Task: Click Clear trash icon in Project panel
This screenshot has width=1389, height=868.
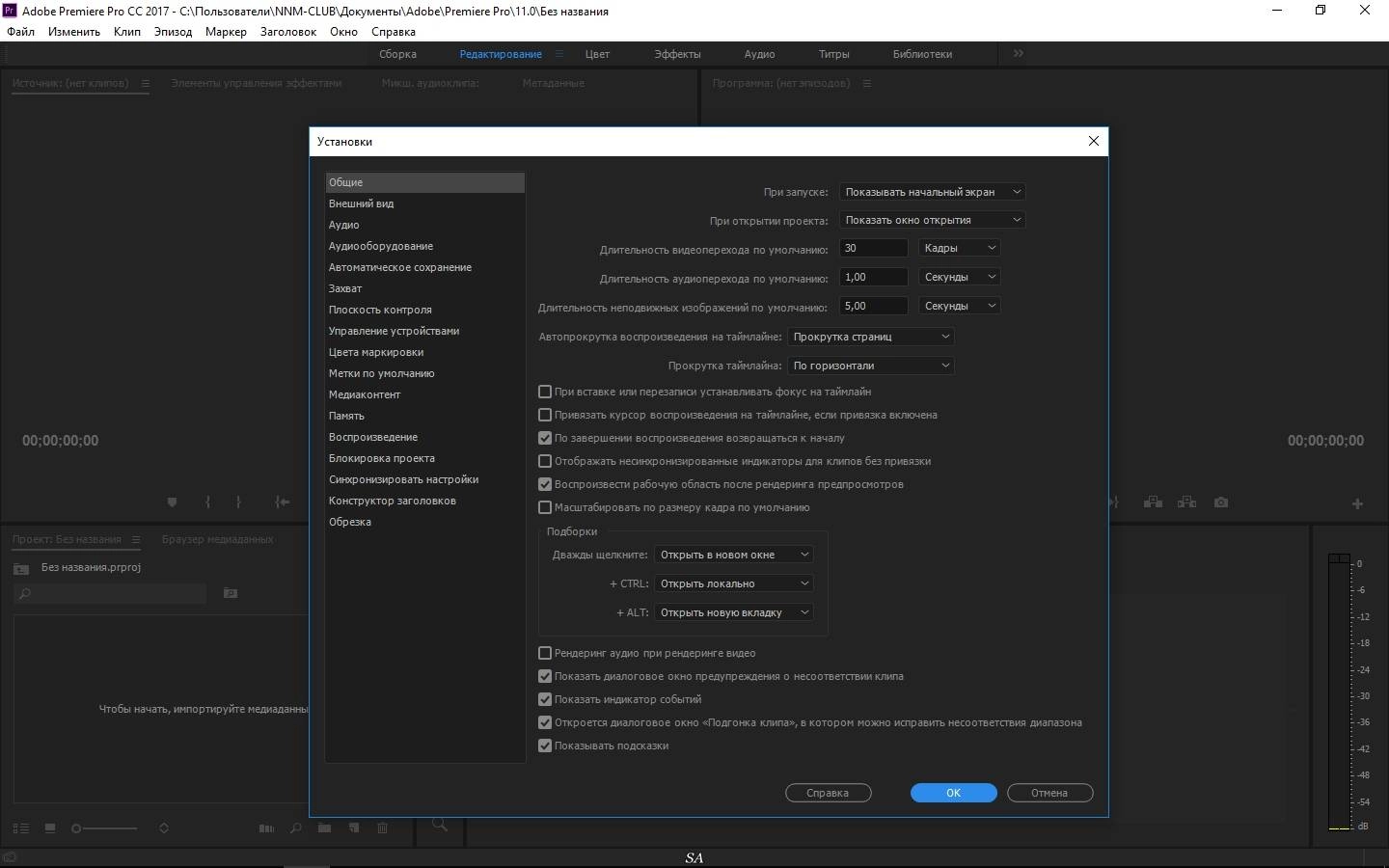Action: click(x=383, y=828)
